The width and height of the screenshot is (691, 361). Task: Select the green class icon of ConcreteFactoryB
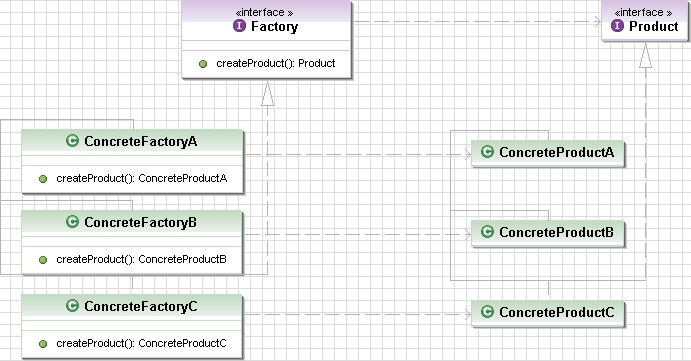[x=72, y=221]
